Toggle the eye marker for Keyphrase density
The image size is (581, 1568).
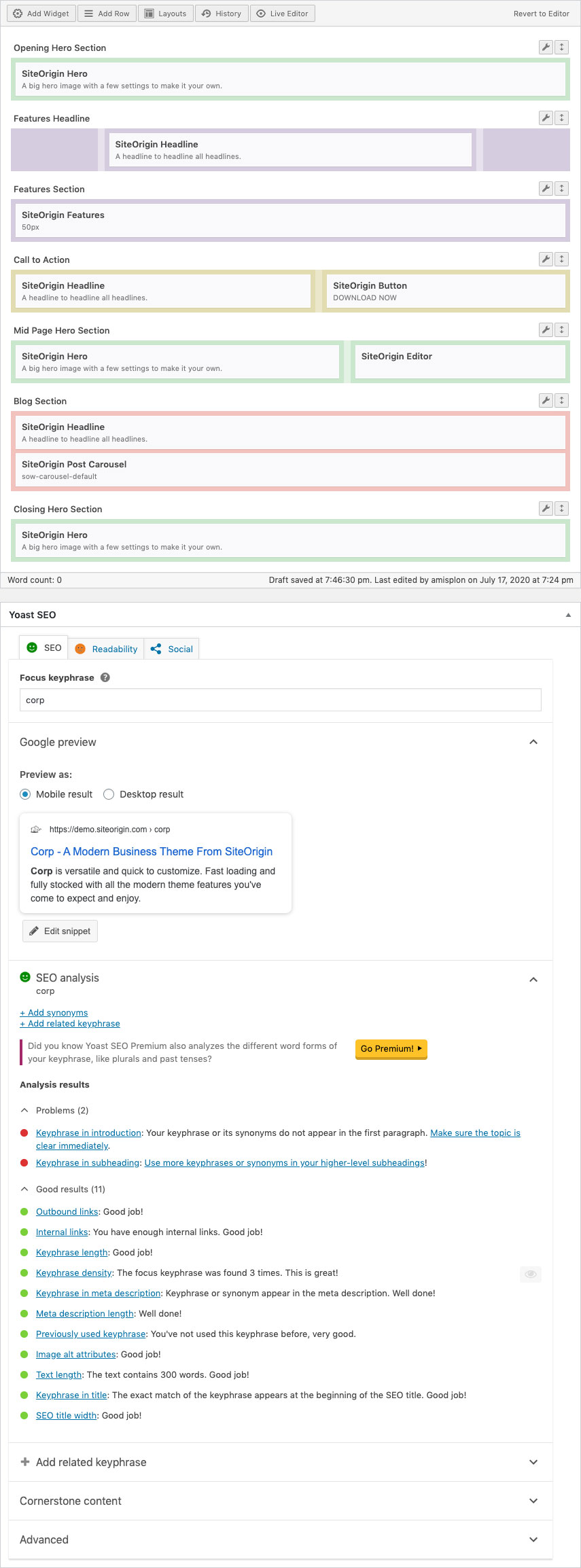click(x=531, y=1273)
